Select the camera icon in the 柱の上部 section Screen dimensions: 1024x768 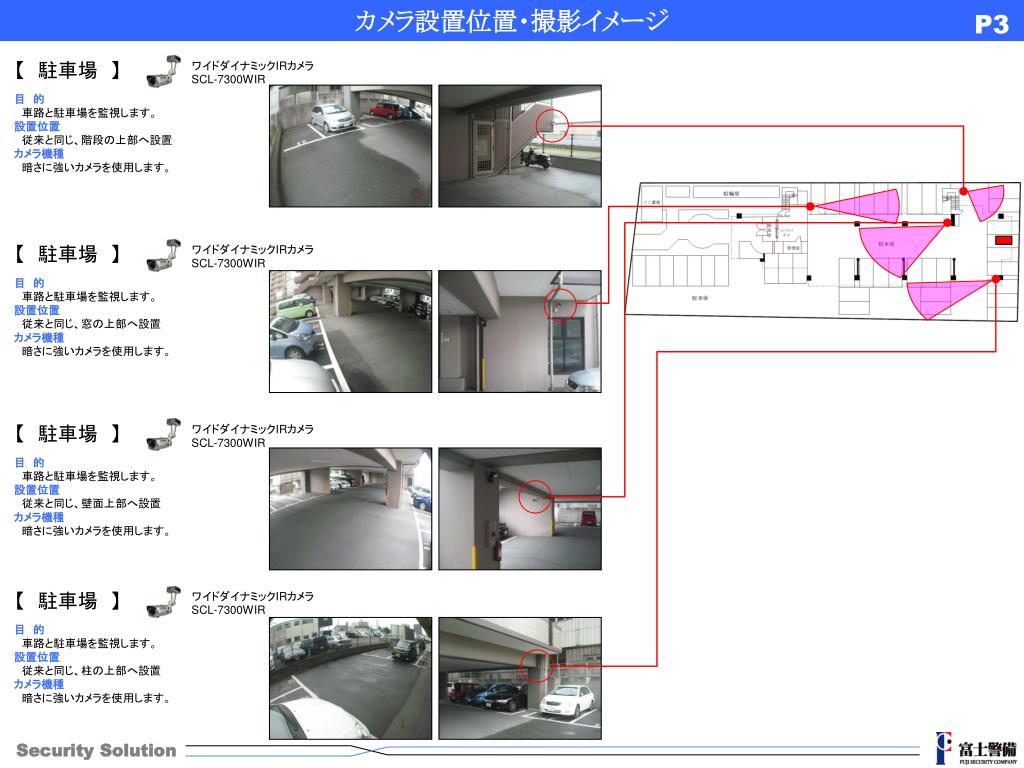(163, 601)
